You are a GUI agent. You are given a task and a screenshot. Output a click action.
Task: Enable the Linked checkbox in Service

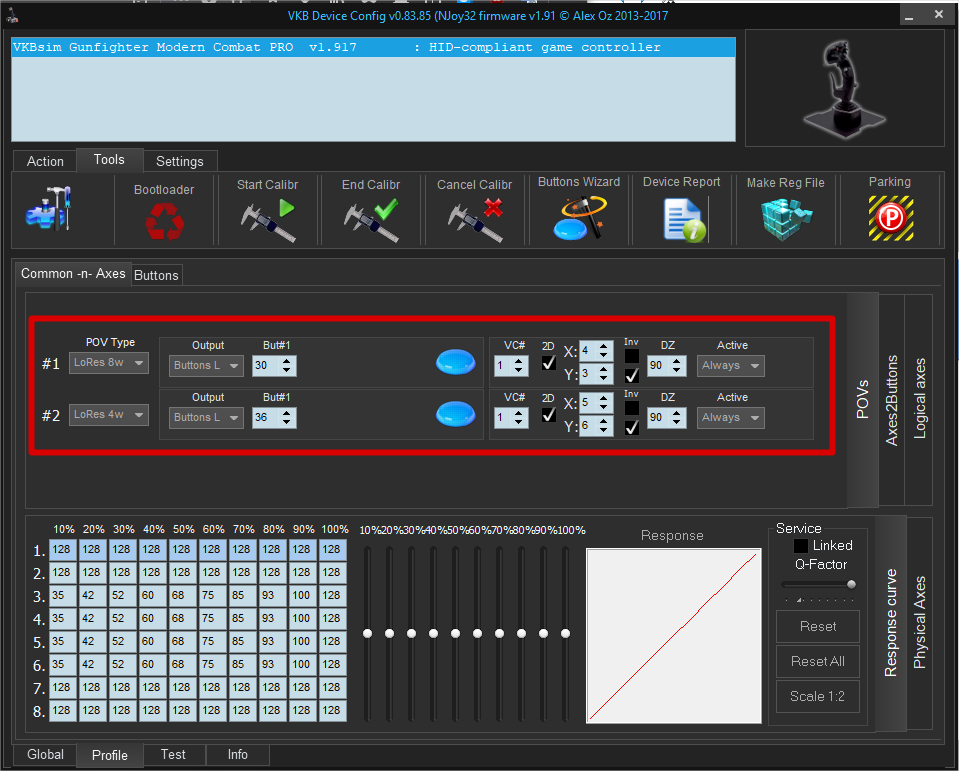click(x=801, y=545)
